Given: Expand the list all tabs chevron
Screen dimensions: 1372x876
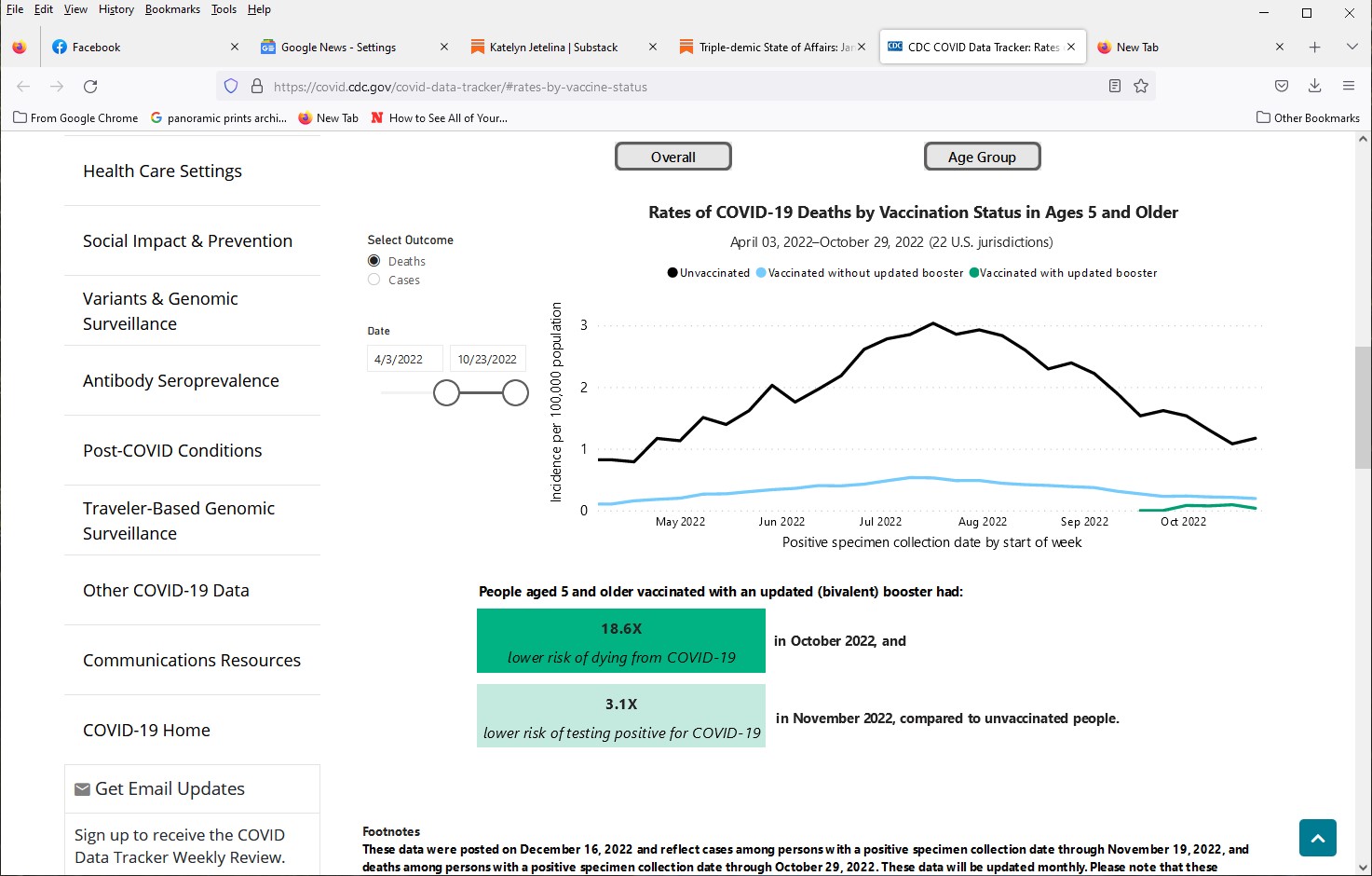Looking at the screenshot, I should (1352, 48).
